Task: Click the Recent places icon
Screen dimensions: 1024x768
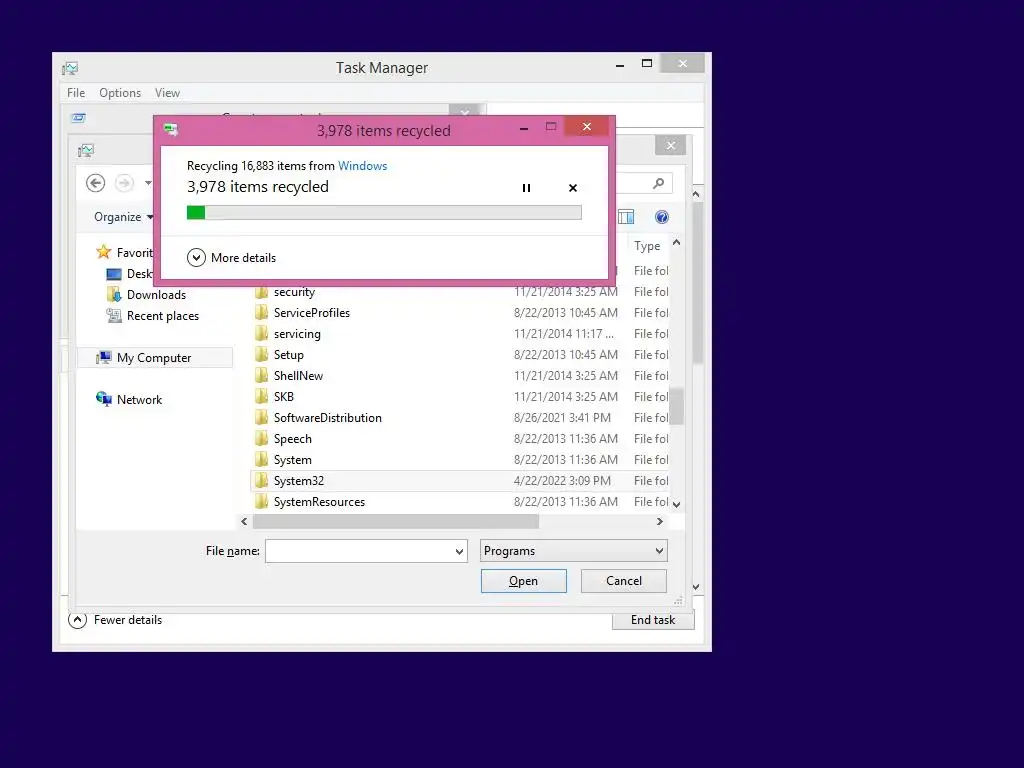Action: pyautogui.click(x=114, y=315)
